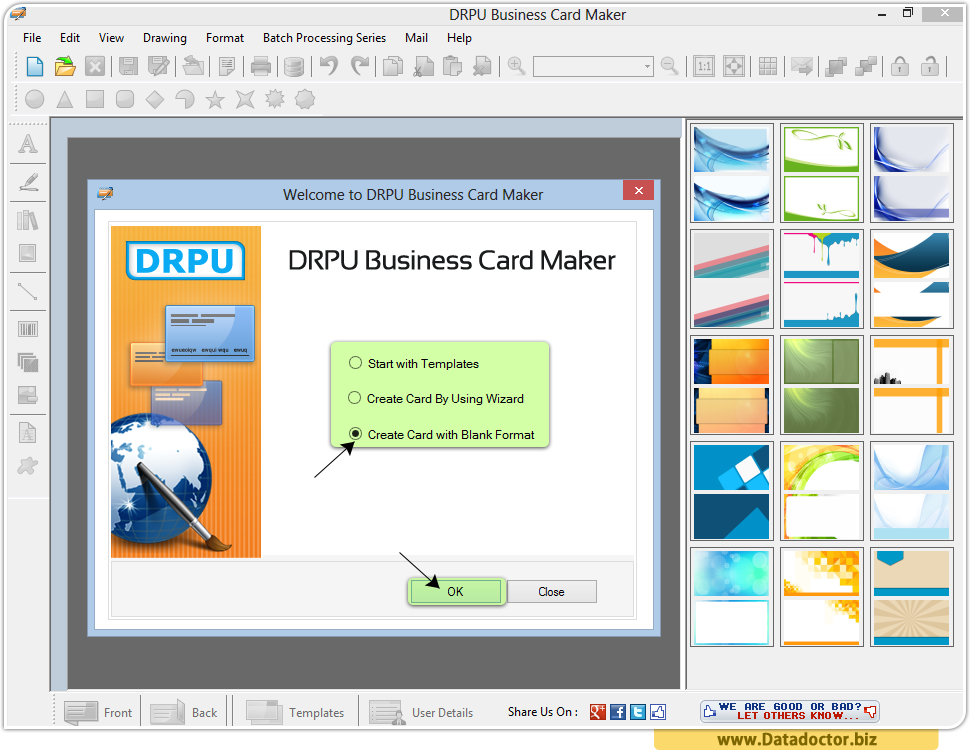Click the database cylinder icon

[294, 67]
